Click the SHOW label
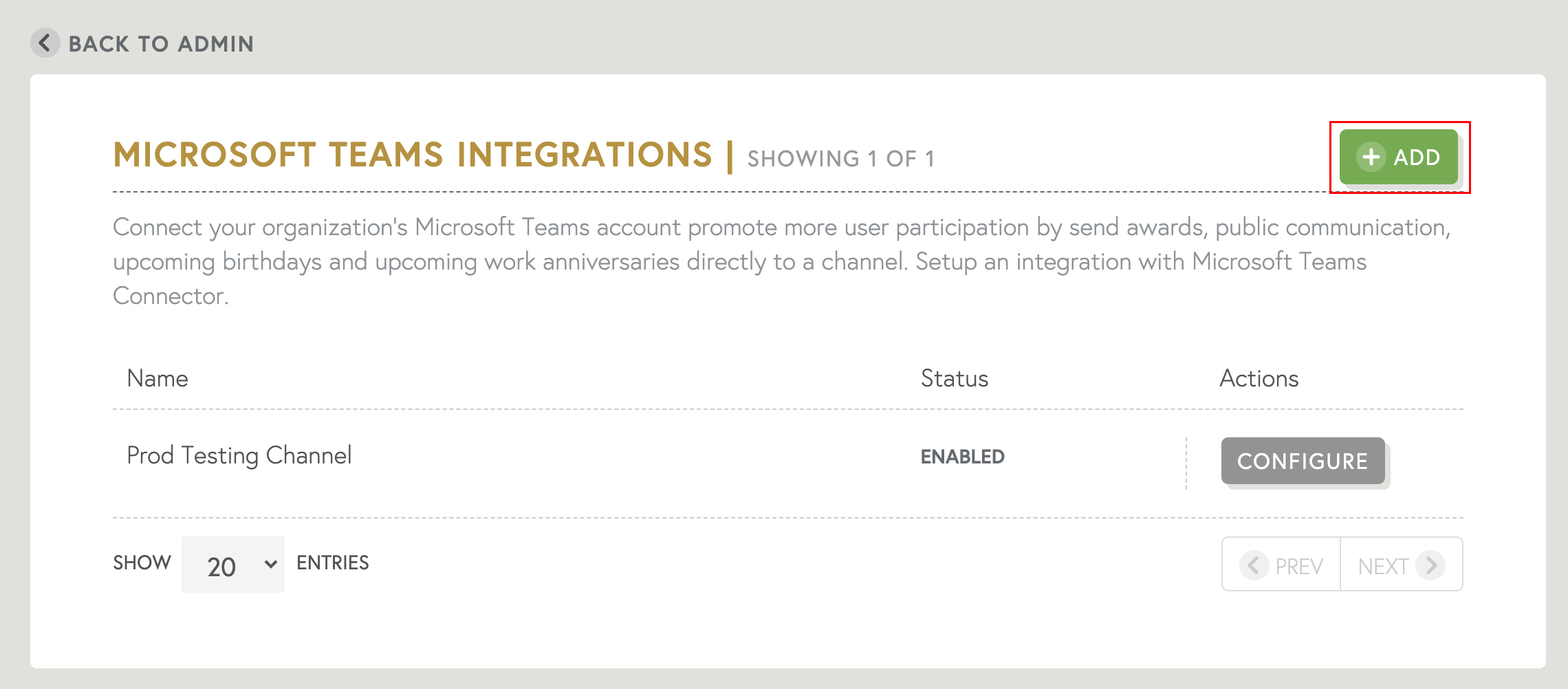 pyautogui.click(x=142, y=562)
